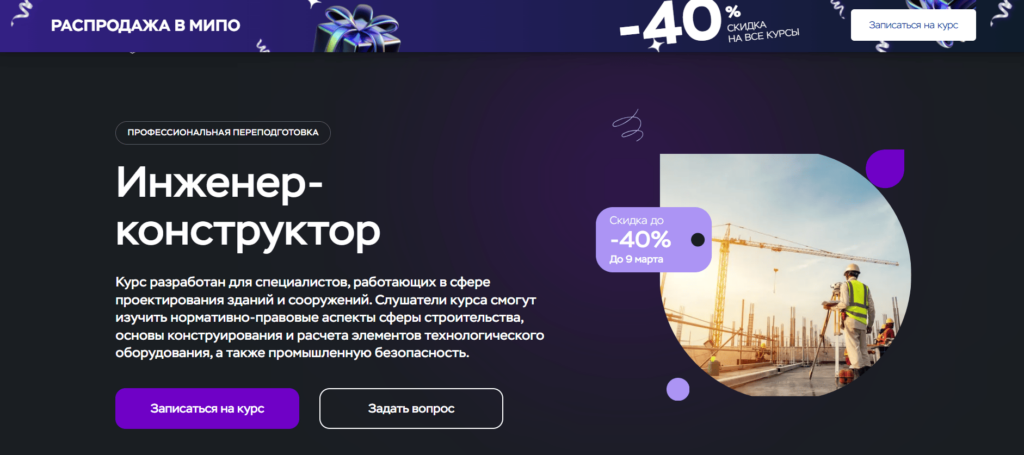Open the "Скидка до -40%" discount tag
The height and width of the screenshot is (455, 1024).
[654, 240]
